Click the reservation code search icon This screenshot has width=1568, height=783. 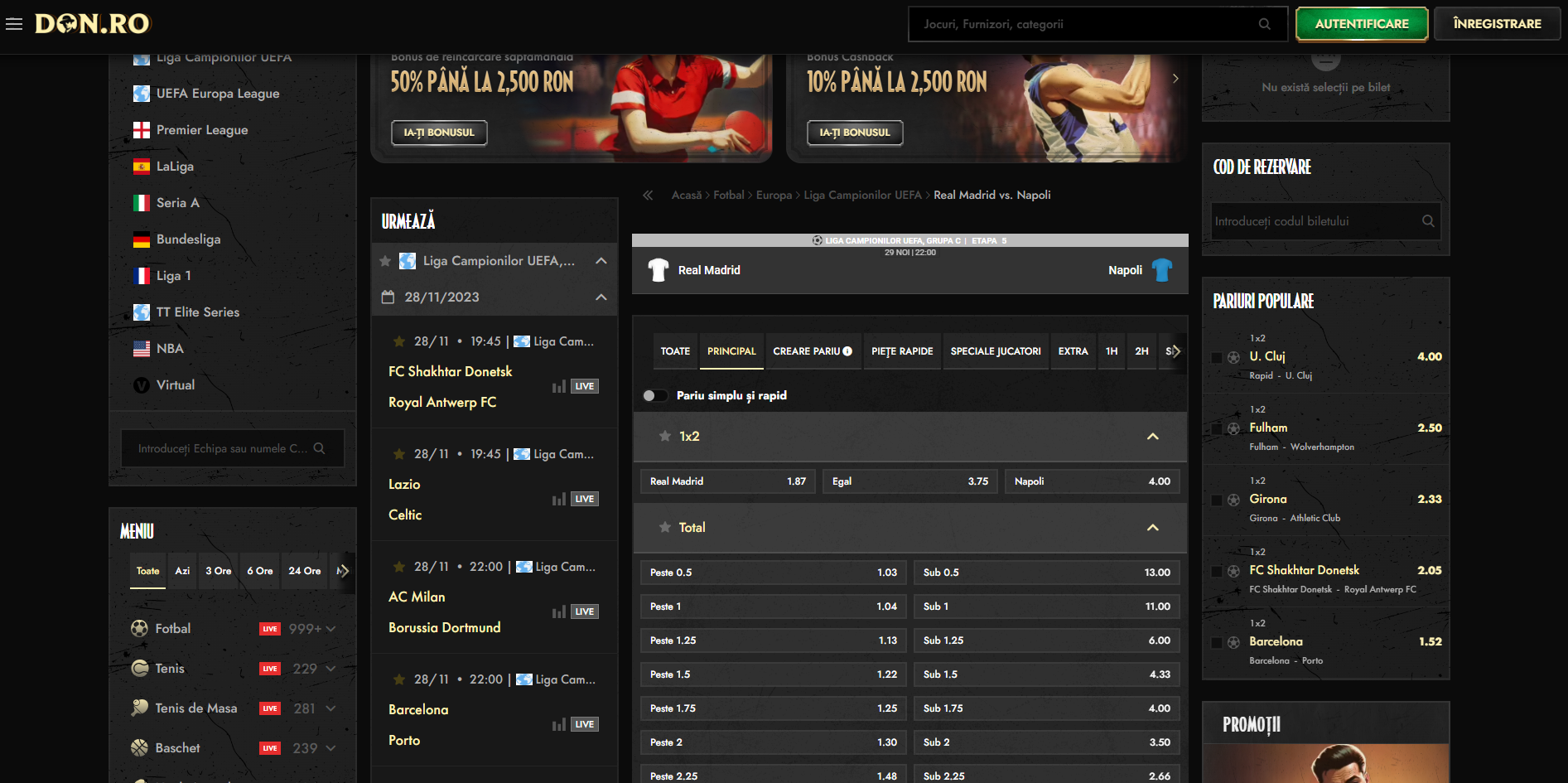point(1428,221)
